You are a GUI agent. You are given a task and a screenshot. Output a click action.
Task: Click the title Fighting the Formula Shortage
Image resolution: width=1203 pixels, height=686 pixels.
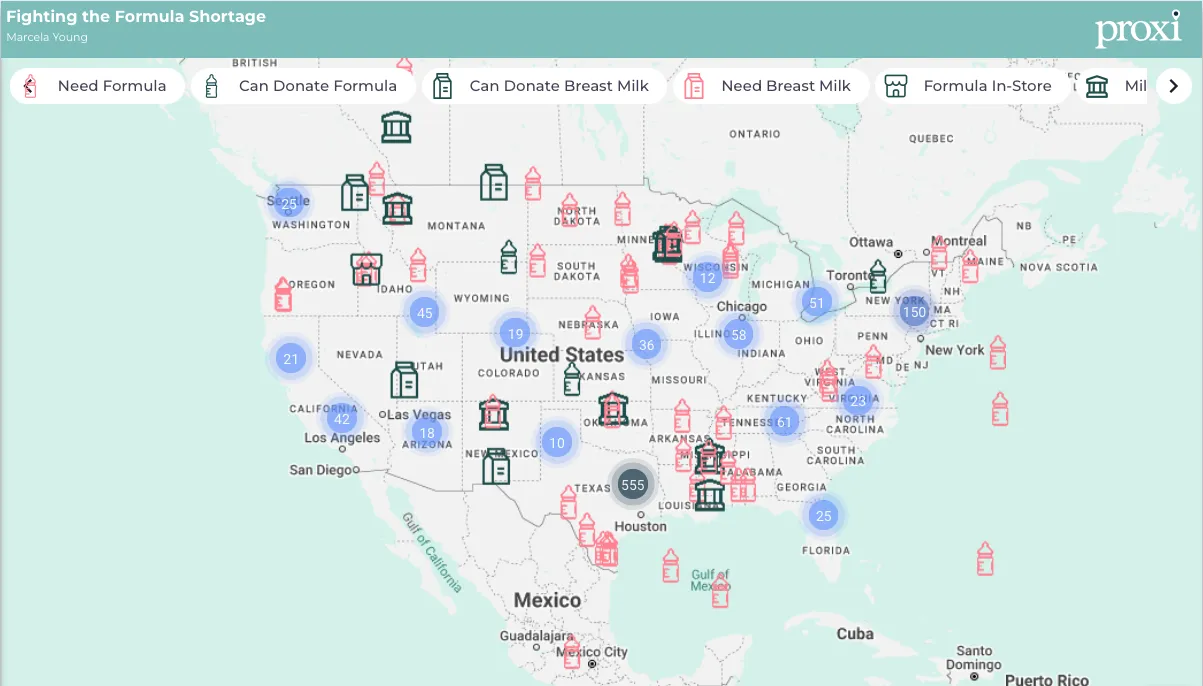(137, 16)
